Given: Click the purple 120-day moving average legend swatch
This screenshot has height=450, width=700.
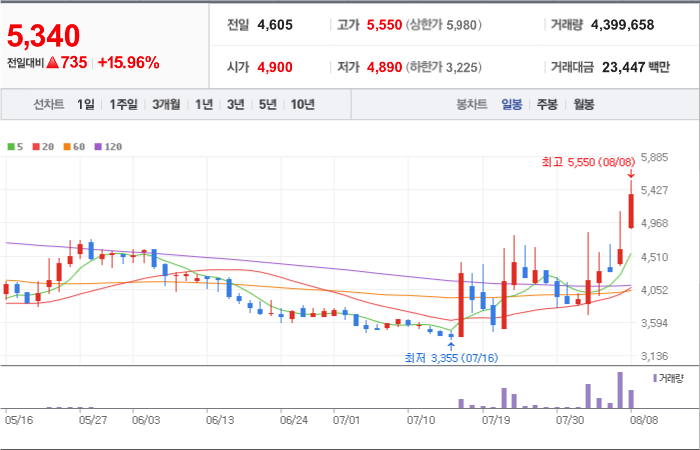Looking at the screenshot, I should pyautogui.click(x=98, y=146).
